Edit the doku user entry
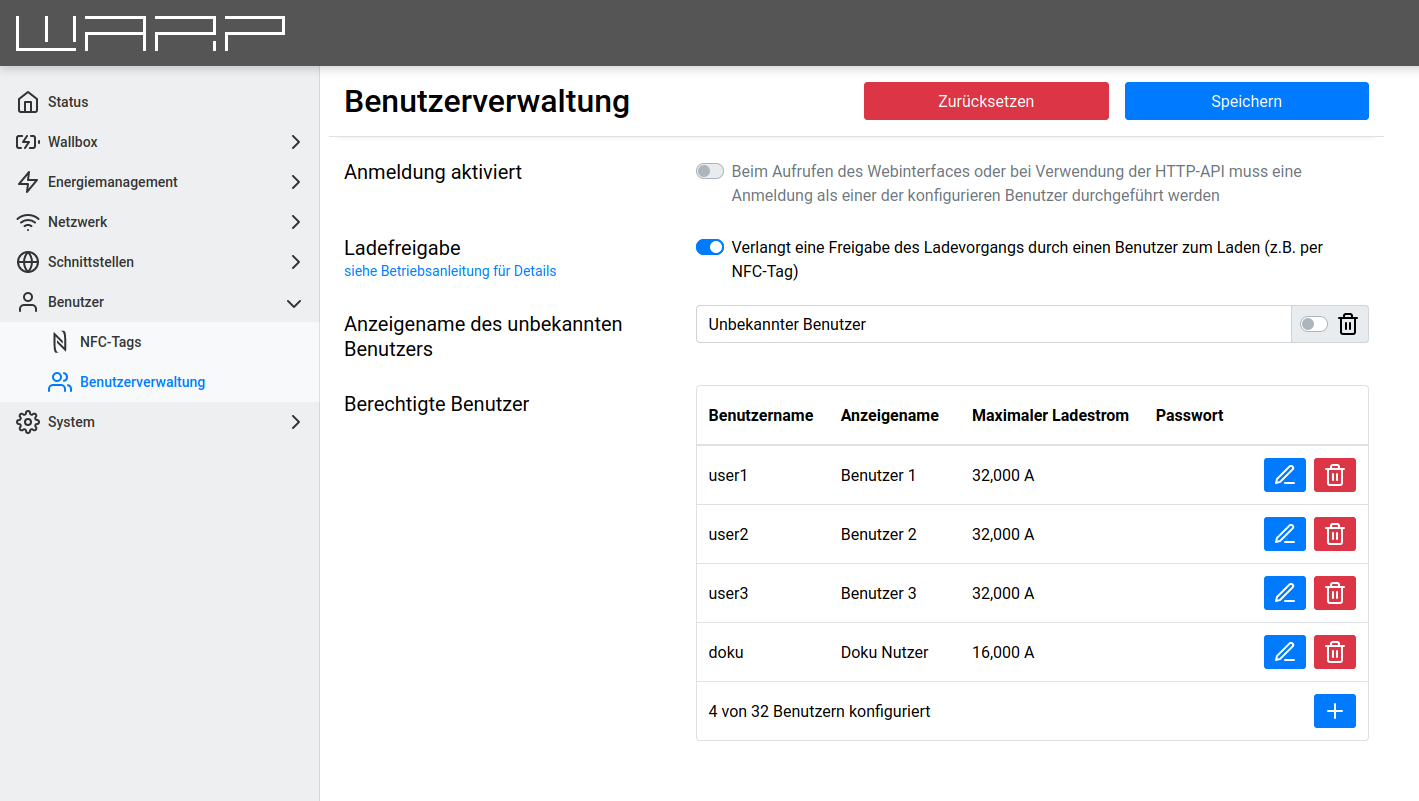The width and height of the screenshot is (1419, 801). [x=1285, y=652]
